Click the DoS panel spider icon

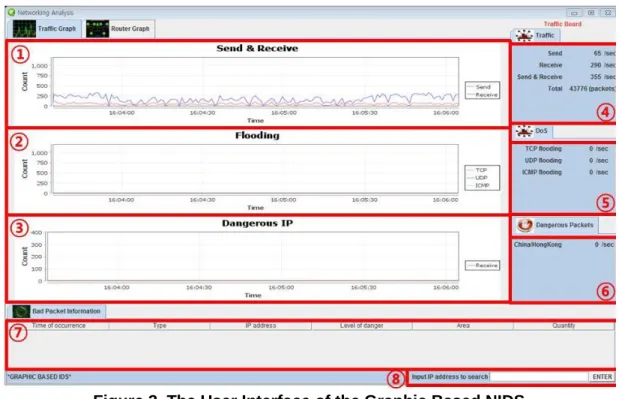(524, 131)
